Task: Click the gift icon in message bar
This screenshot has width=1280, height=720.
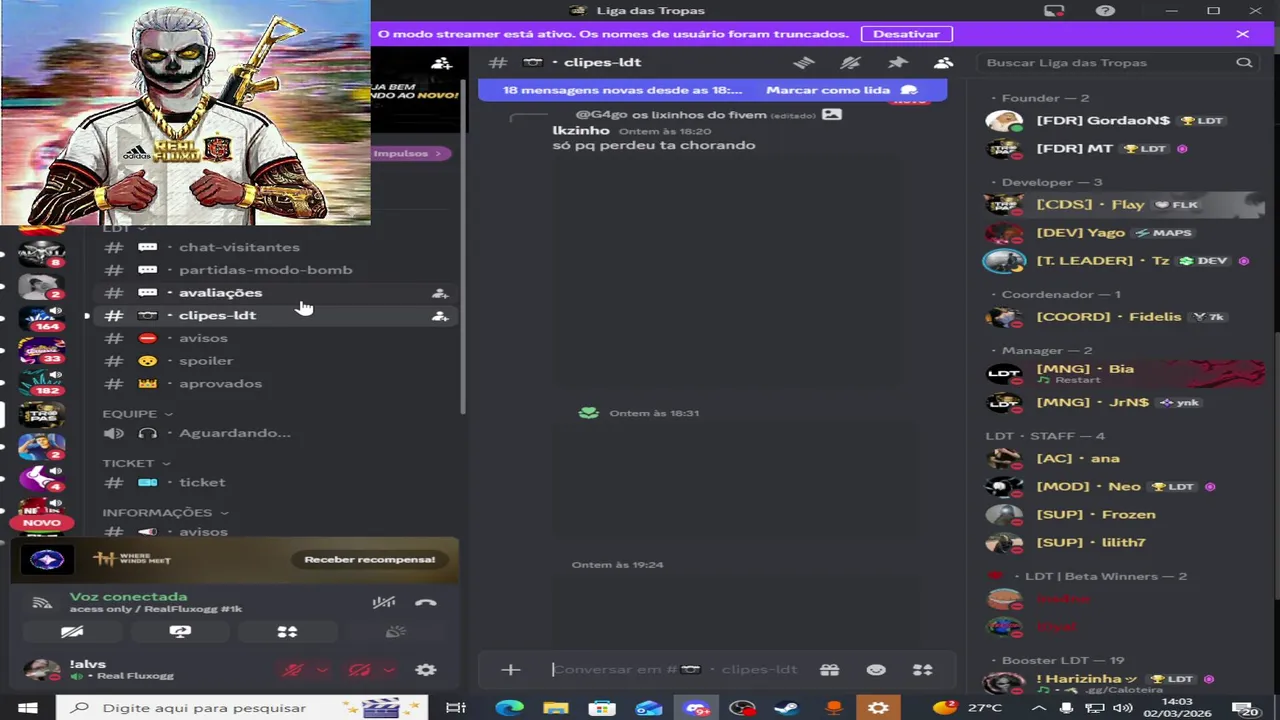Action: [829, 670]
